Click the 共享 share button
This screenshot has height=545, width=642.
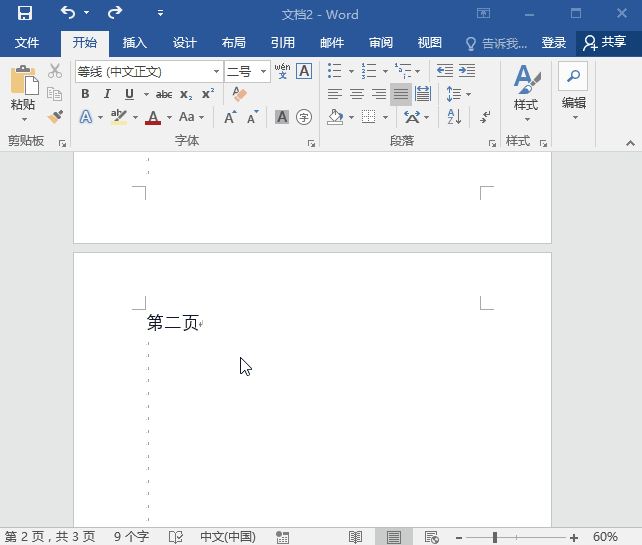606,43
